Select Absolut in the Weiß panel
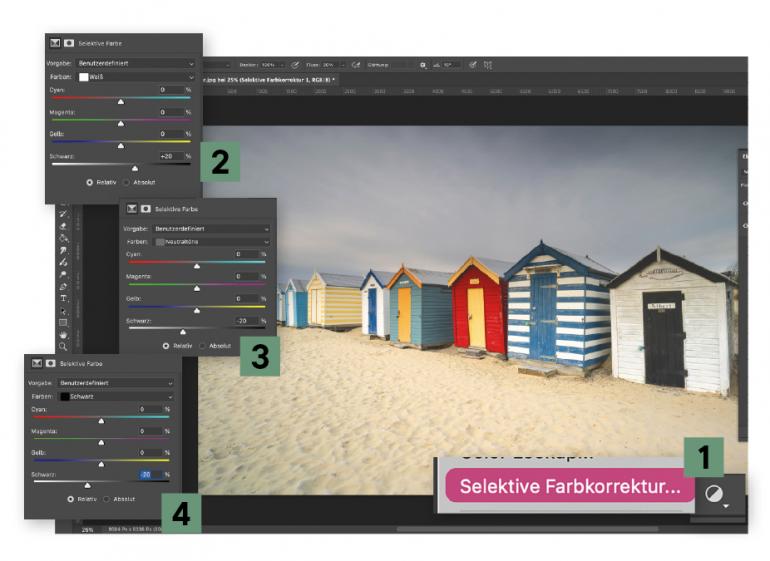The width and height of the screenshot is (770, 561). point(140,182)
